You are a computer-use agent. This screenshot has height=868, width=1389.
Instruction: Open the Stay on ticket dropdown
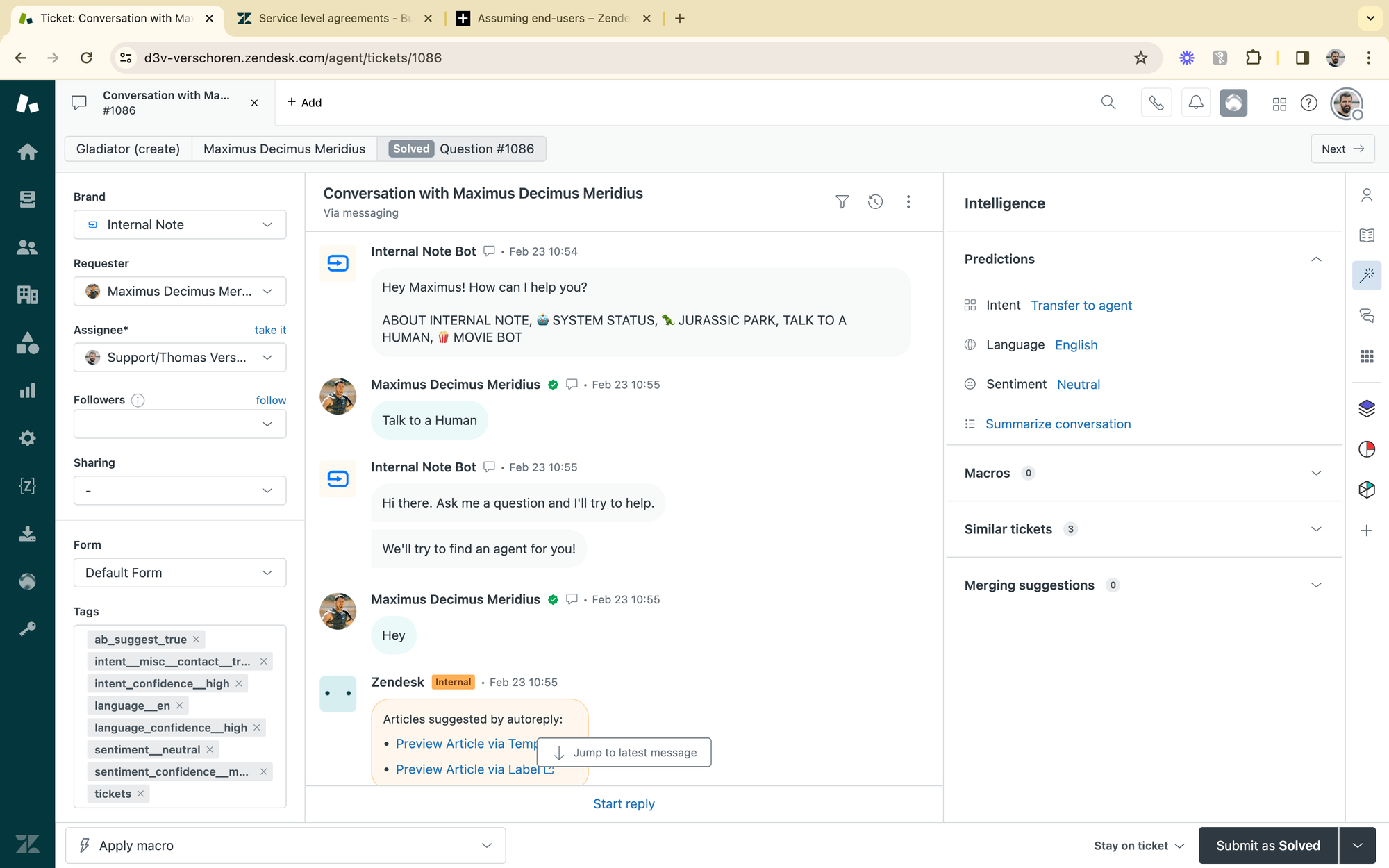1139,845
